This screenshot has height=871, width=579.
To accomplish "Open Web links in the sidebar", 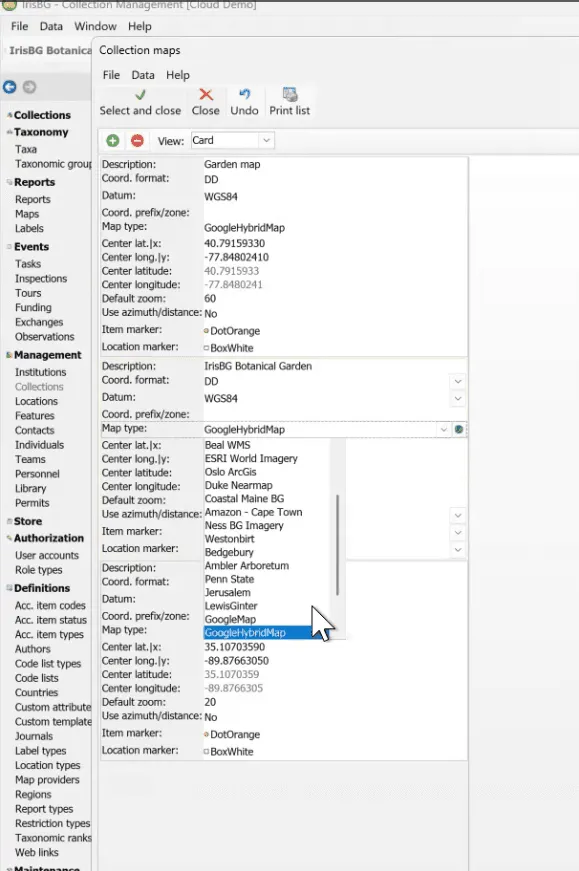I will click(37, 853).
